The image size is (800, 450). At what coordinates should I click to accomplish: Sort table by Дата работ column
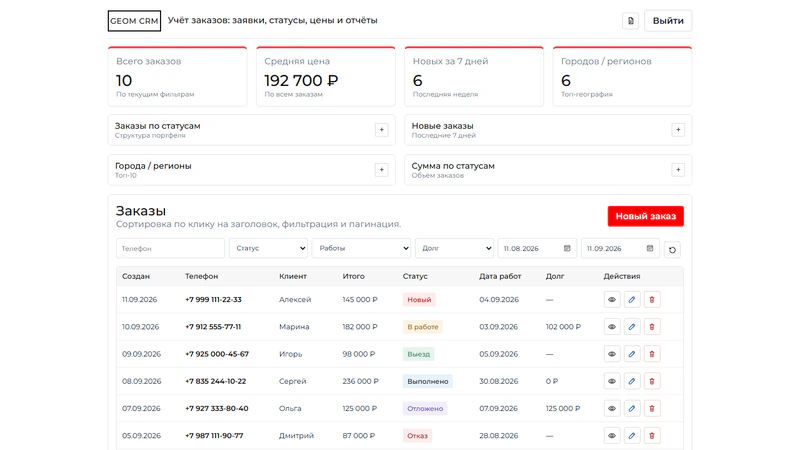click(500, 276)
